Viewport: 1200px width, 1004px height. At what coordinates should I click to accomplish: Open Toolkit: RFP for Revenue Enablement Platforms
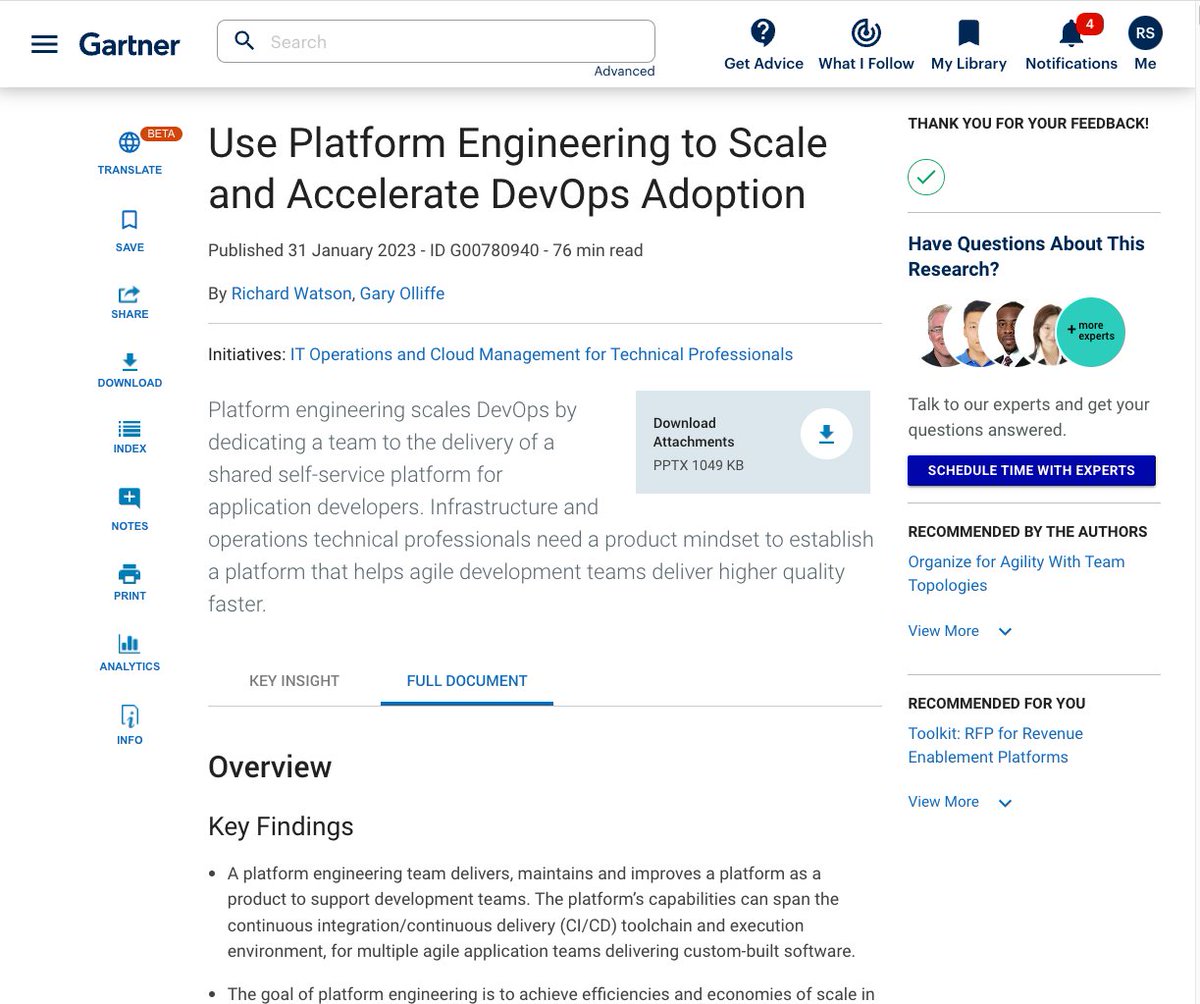click(x=995, y=745)
